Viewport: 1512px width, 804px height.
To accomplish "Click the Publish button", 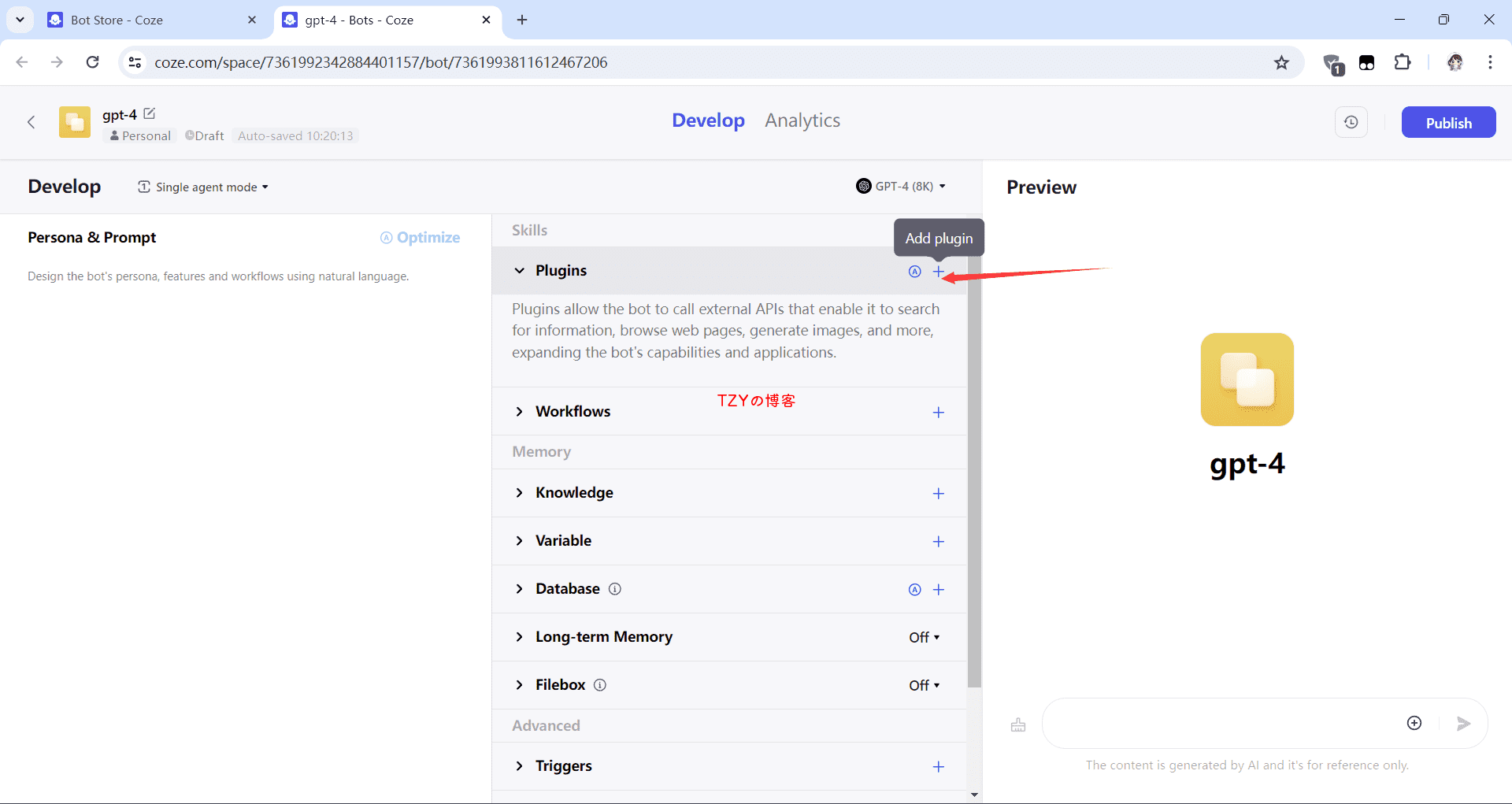I will pyautogui.click(x=1447, y=123).
